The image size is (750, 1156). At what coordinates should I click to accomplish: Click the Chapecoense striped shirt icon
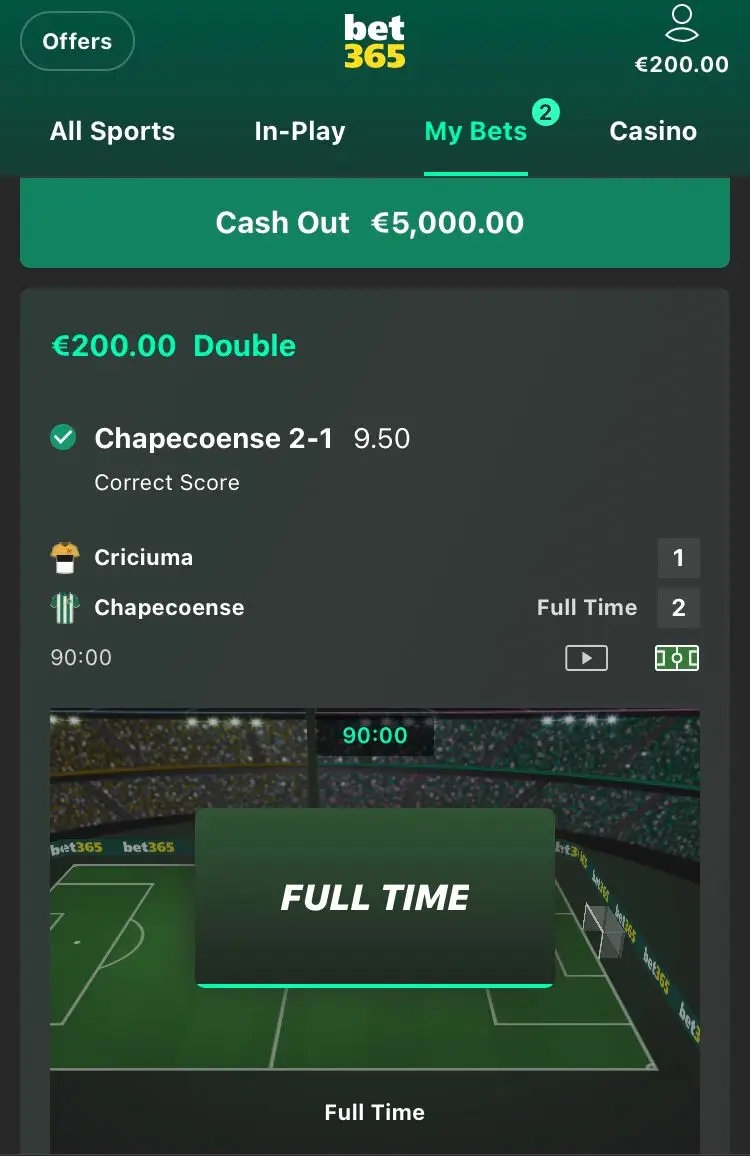click(64, 608)
